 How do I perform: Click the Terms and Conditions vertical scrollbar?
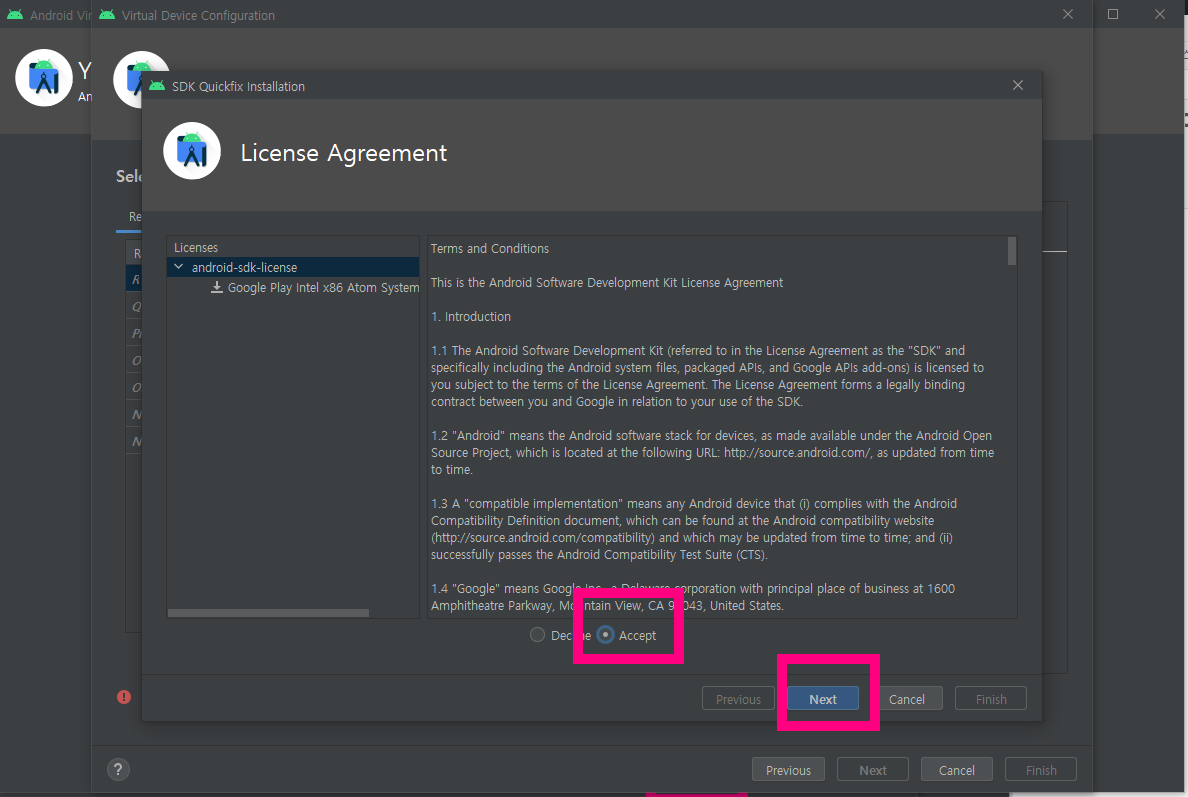pos(1011,252)
